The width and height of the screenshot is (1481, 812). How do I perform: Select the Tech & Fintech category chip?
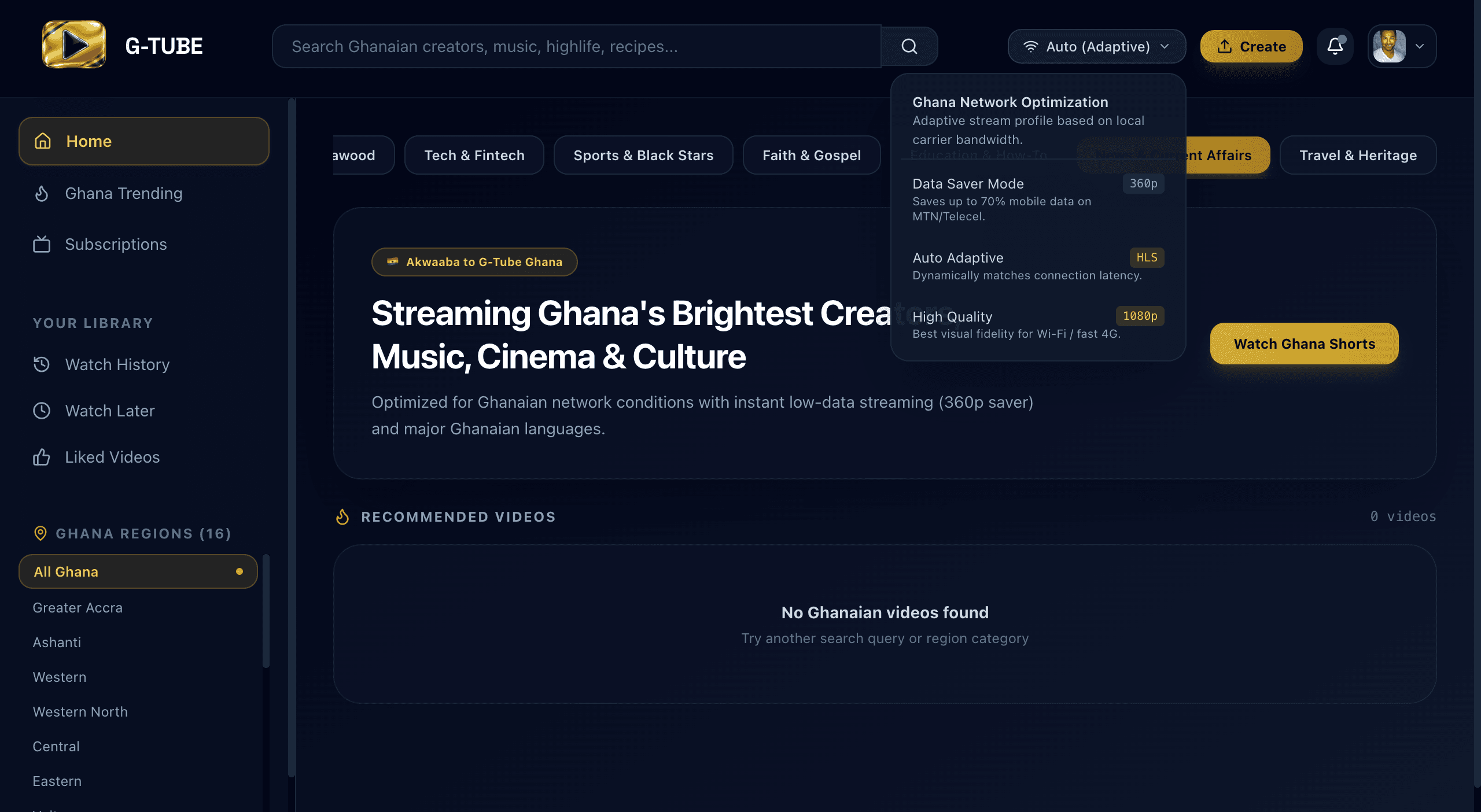[474, 155]
